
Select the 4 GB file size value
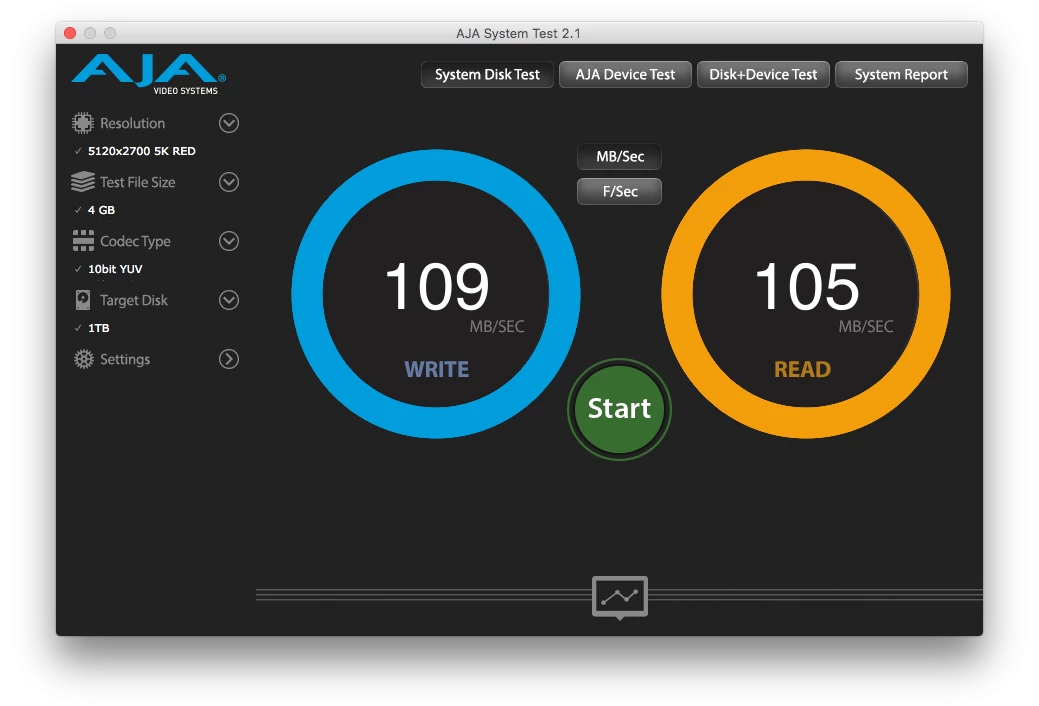coord(101,210)
